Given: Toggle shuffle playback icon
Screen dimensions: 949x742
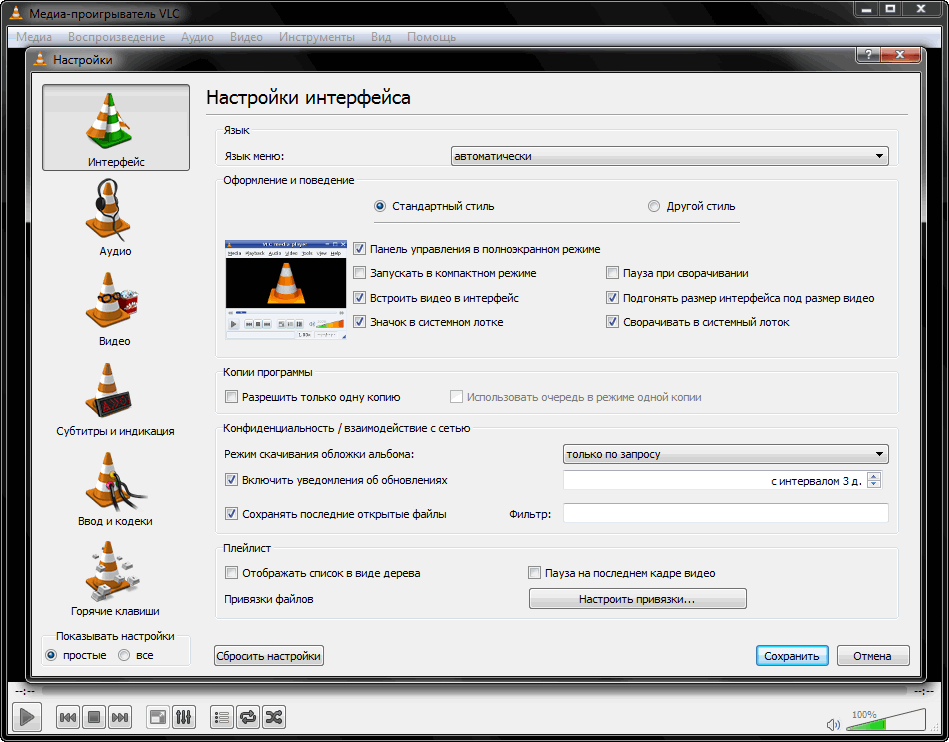Looking at the screenshot, I should pyautogui.click(x=273, y=716).
